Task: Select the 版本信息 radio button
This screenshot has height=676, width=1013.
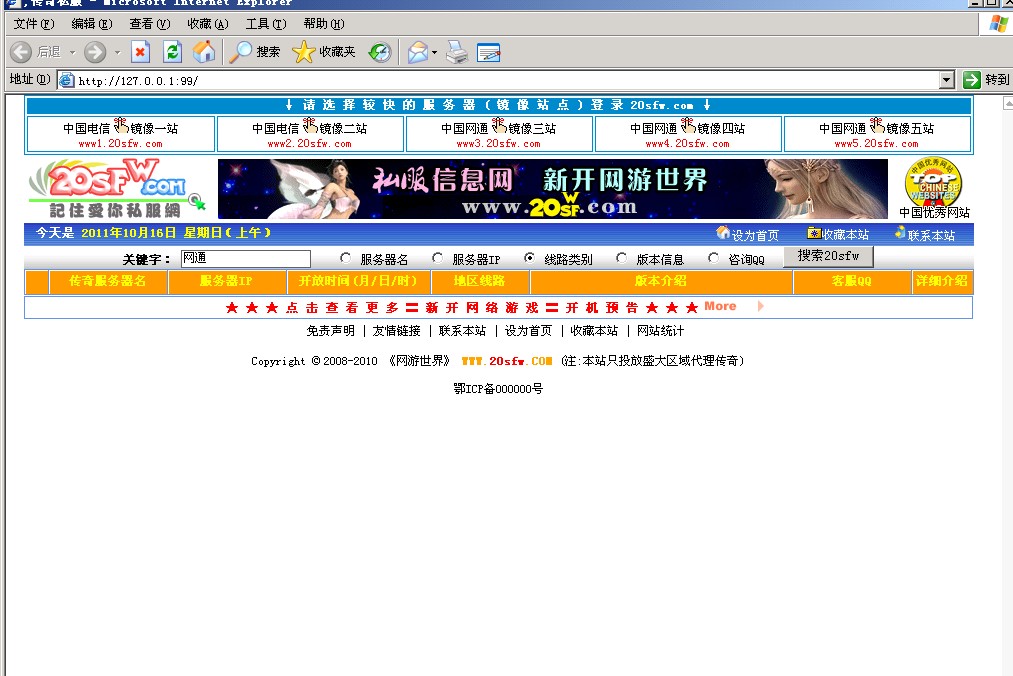Action: tap(623, 256)
